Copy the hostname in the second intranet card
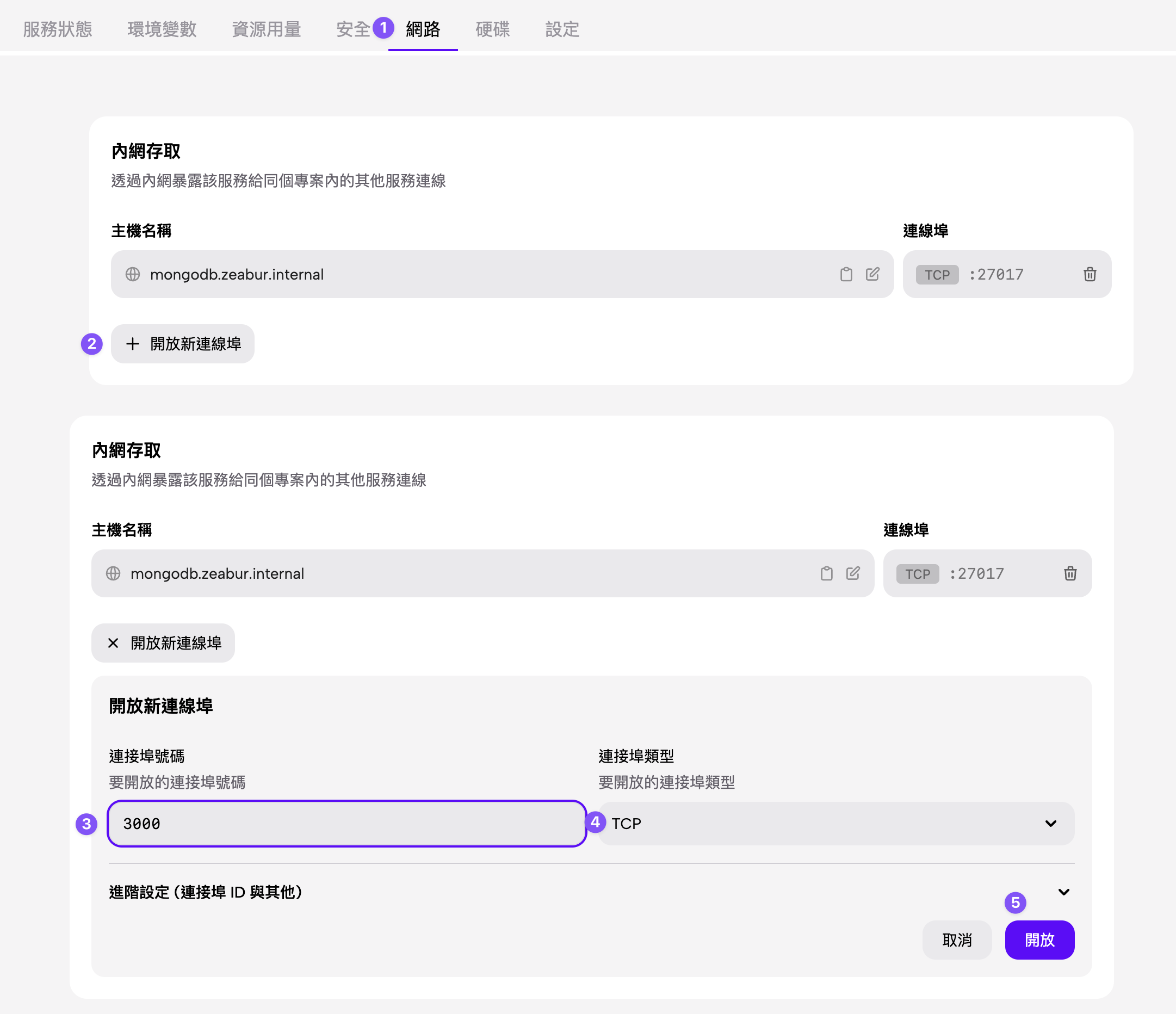This screenshot has width=1176, height=1014. point(826,573)
